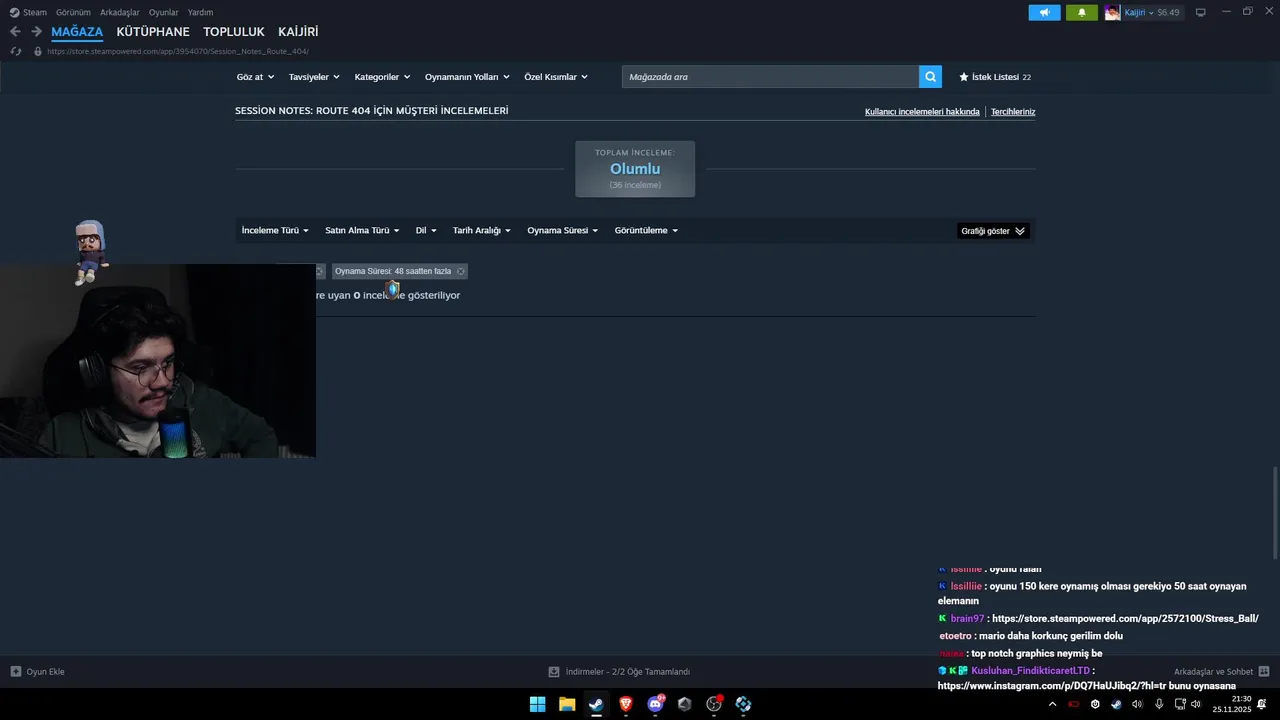Click the page vertical scrollbar thumb
Viewport: 1280px width, 720px height.
click(1275, 513)
